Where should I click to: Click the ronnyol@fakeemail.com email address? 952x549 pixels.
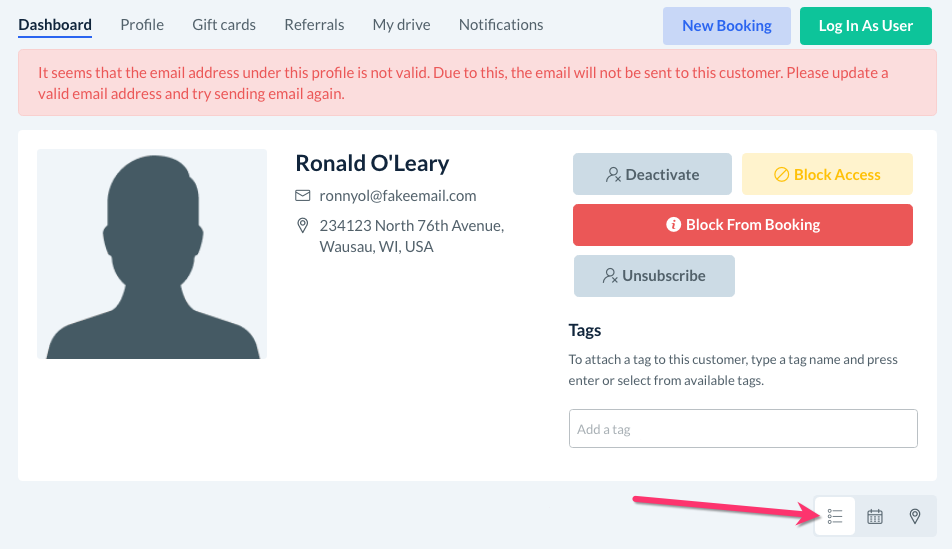(x=398, y=196)
